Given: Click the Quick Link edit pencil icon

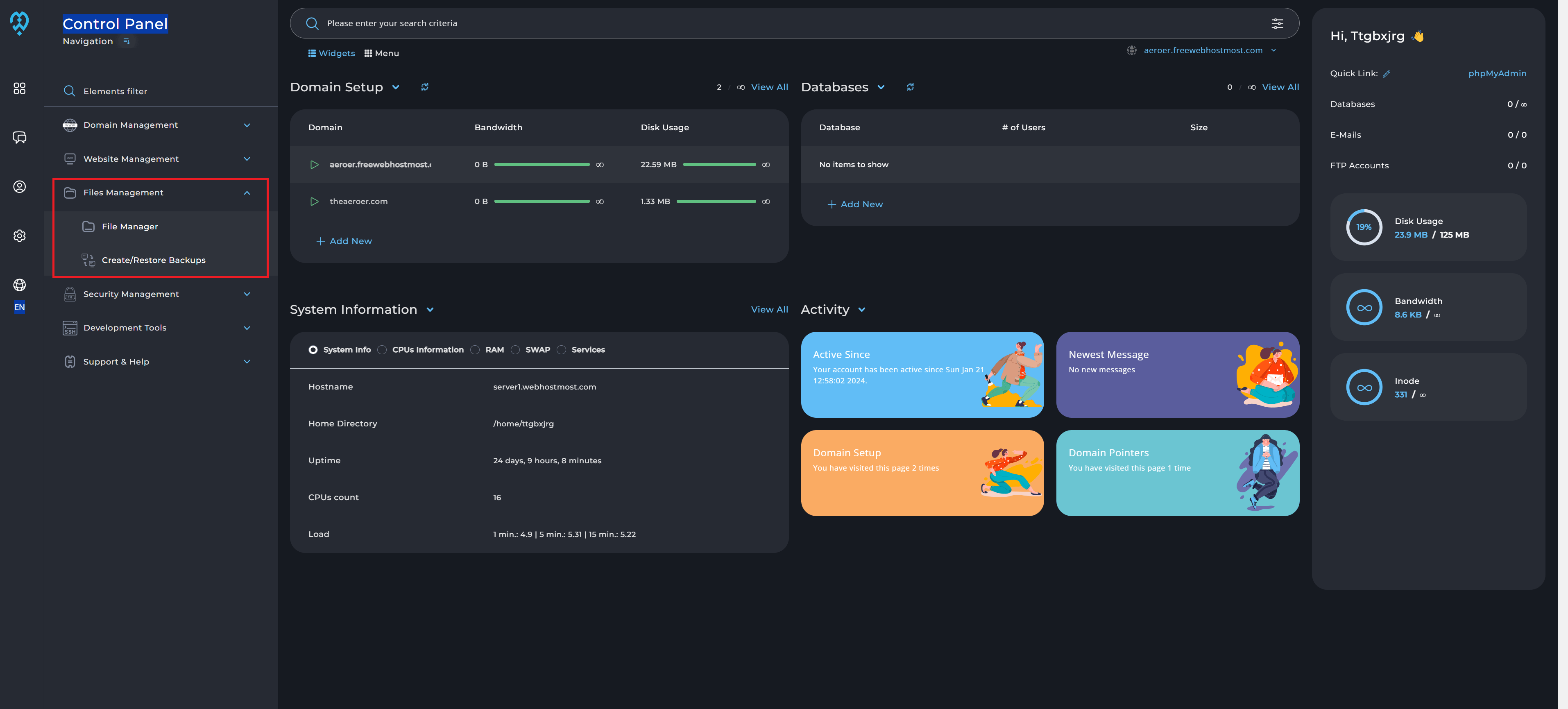Looking at the screenshot, I should 1387,74.
